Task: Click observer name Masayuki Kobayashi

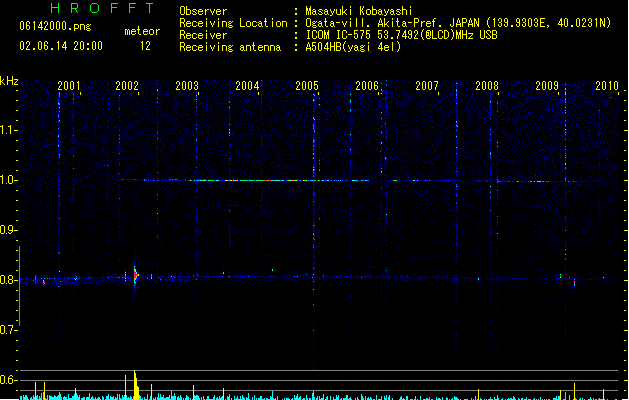Action: click(x=359, y=11)
